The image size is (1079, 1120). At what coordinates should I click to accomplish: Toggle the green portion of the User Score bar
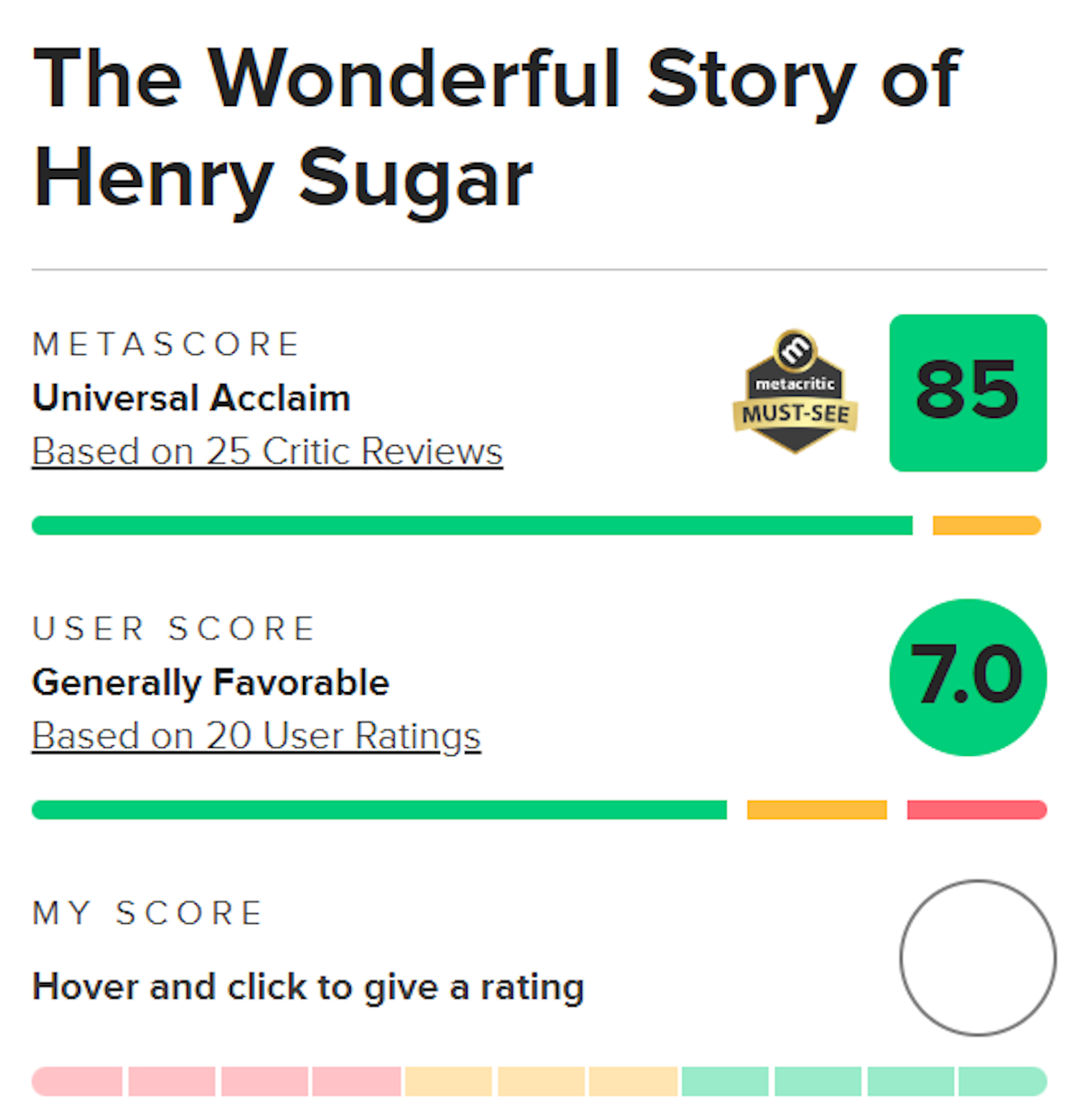378,809
